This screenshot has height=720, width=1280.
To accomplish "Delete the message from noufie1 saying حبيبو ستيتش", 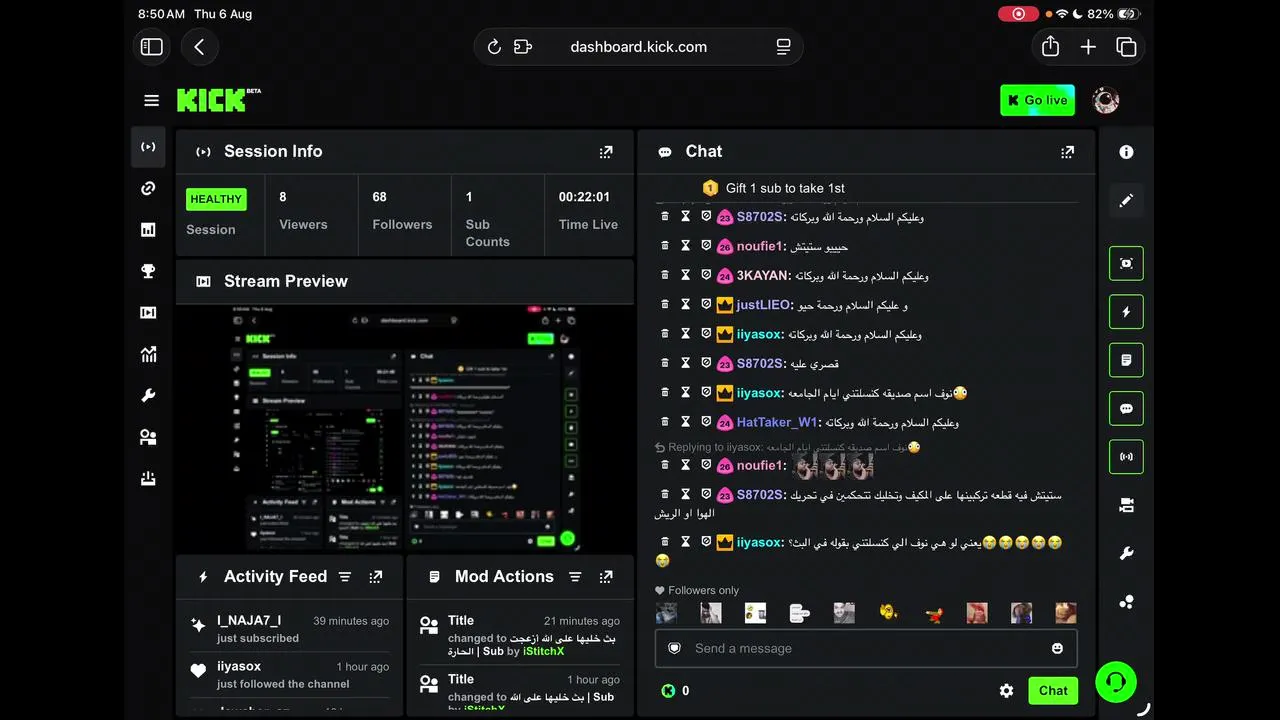I will pyautogui.click(x=665, y=246).
